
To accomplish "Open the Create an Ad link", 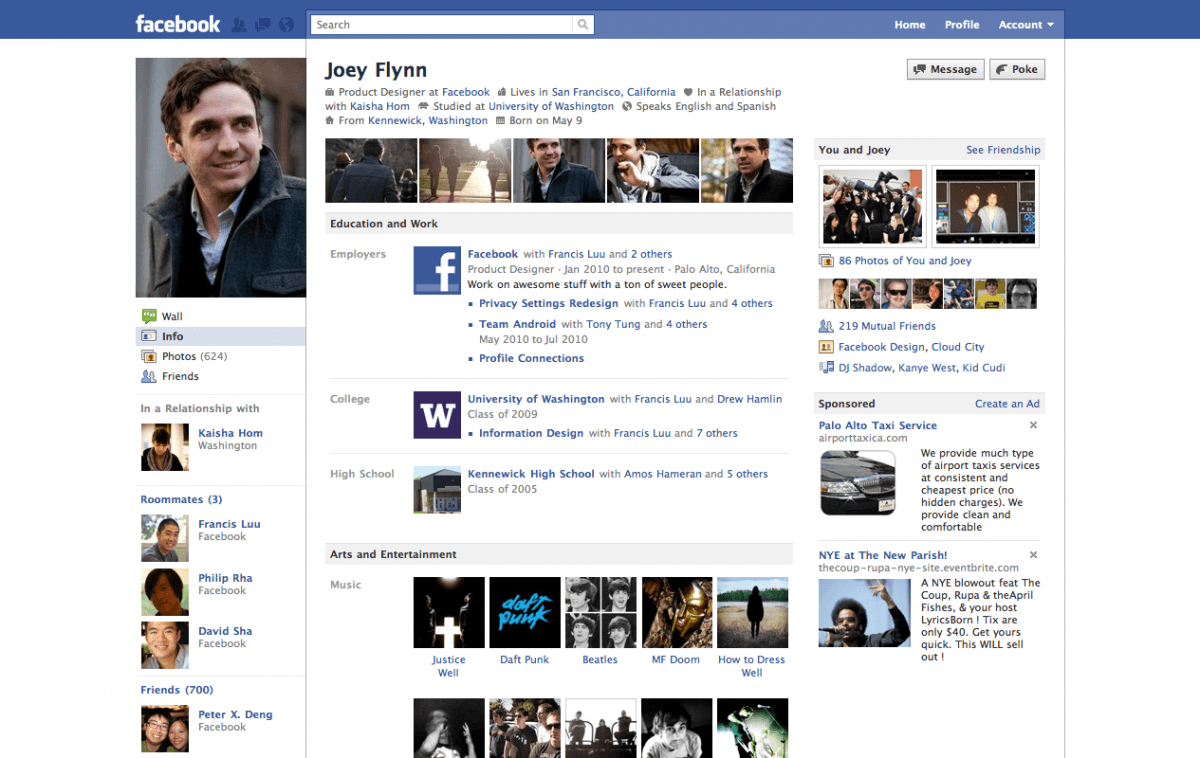I will coord(1007,404).
